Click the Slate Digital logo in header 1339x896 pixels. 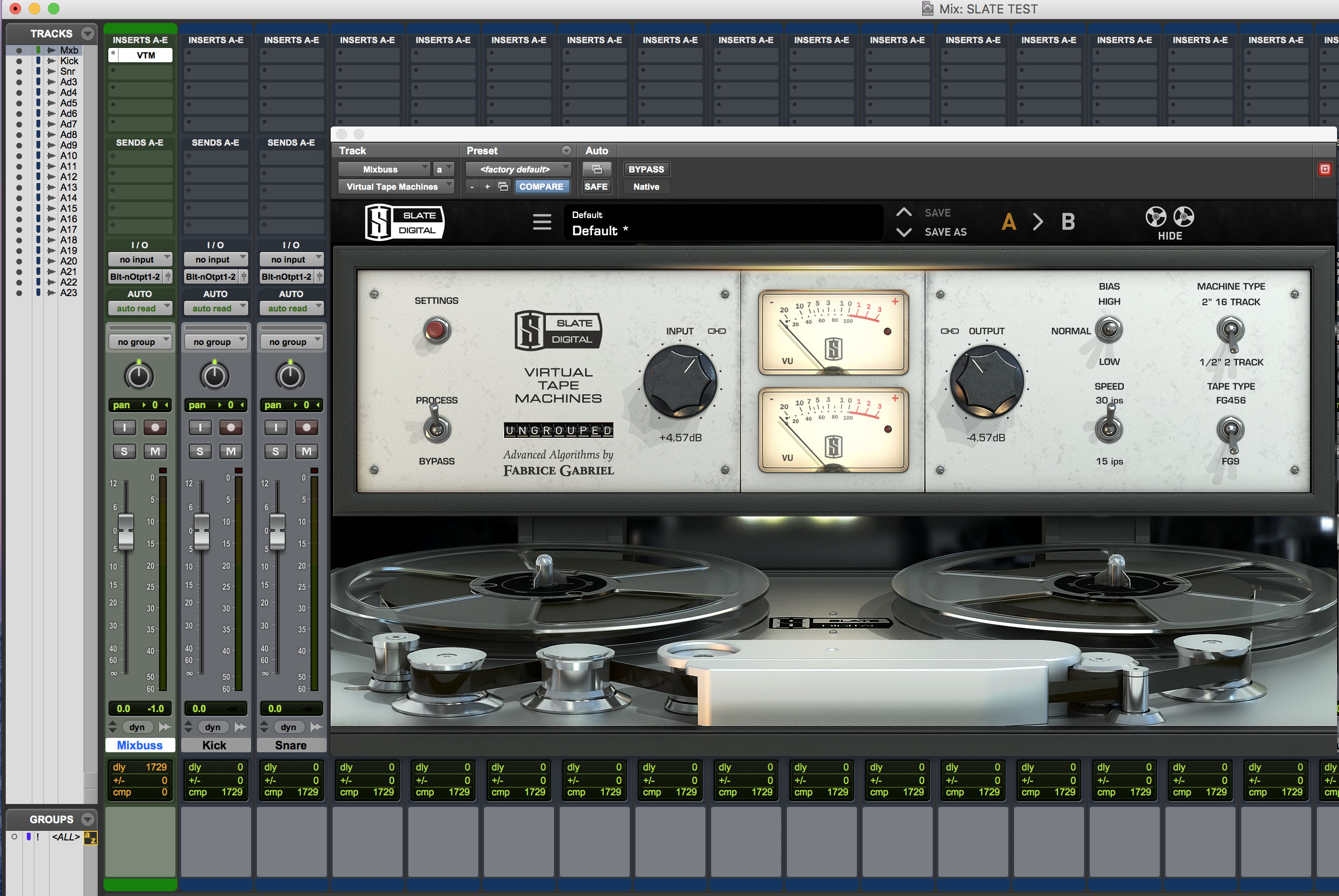click(x=404, y=222)
